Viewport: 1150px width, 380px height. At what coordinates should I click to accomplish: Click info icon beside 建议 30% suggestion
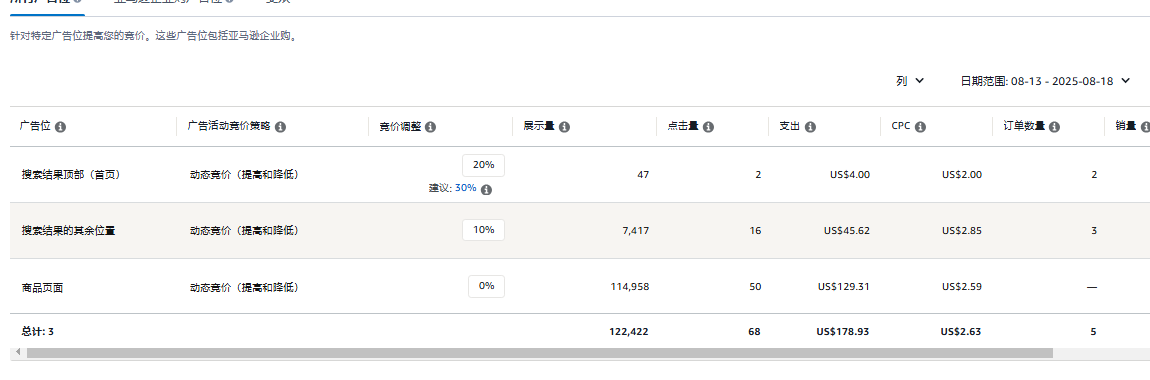pos(486,189)
